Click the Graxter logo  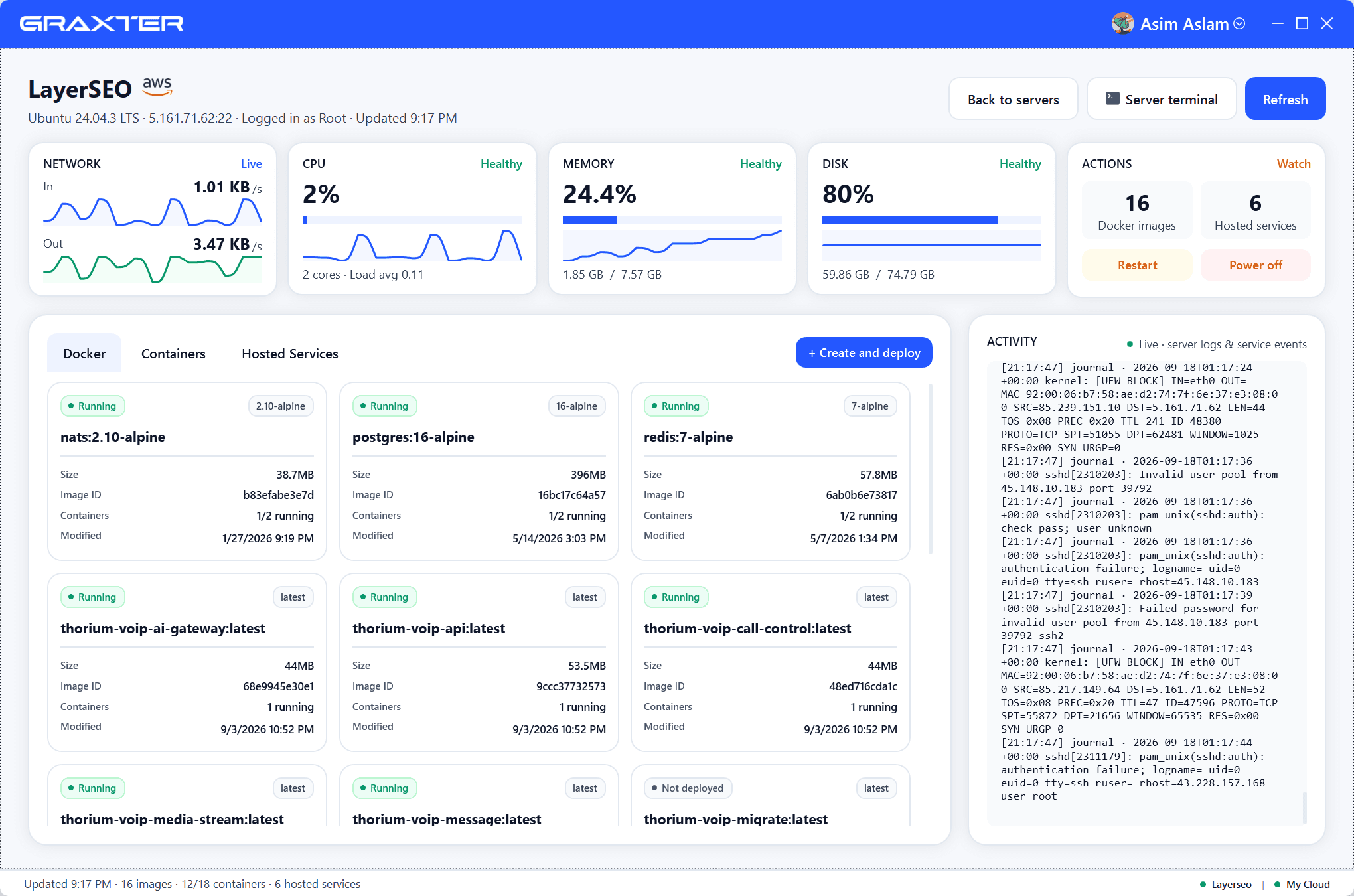tap(102, 24)
